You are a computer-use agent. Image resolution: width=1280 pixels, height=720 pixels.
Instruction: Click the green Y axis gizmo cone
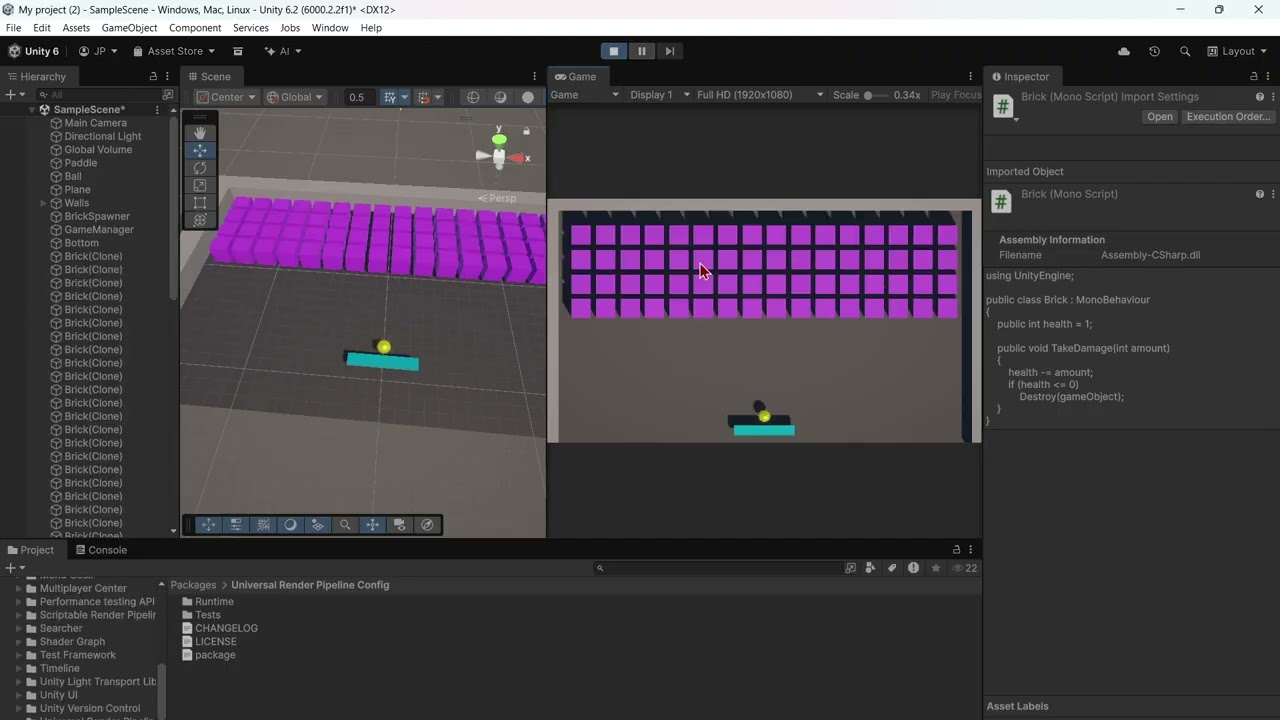(499, 139)
